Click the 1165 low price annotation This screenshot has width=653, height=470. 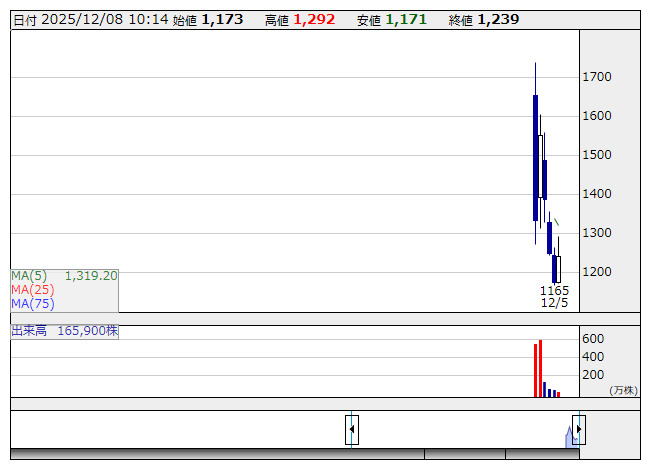[x=554, y=290]
